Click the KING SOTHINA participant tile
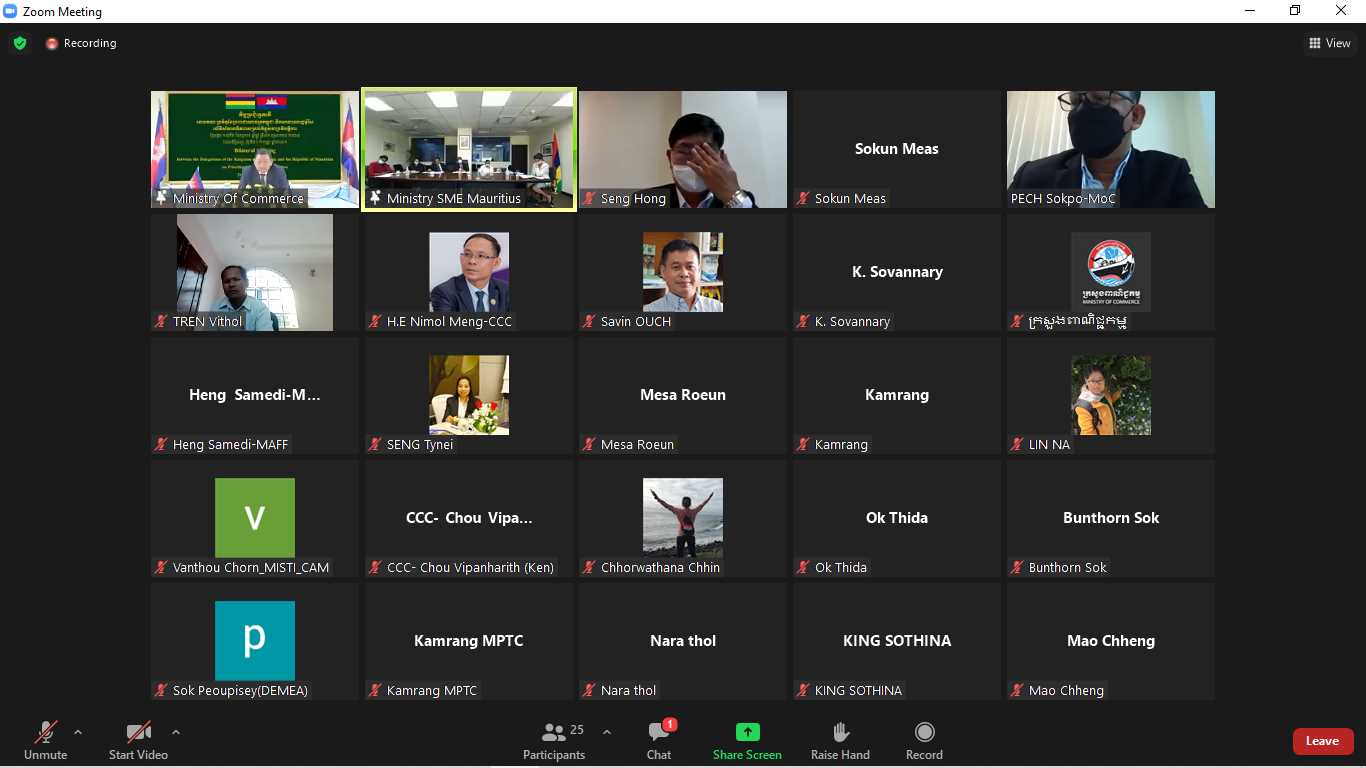This screenshot has width=1366, height=768. coord(897,641)
